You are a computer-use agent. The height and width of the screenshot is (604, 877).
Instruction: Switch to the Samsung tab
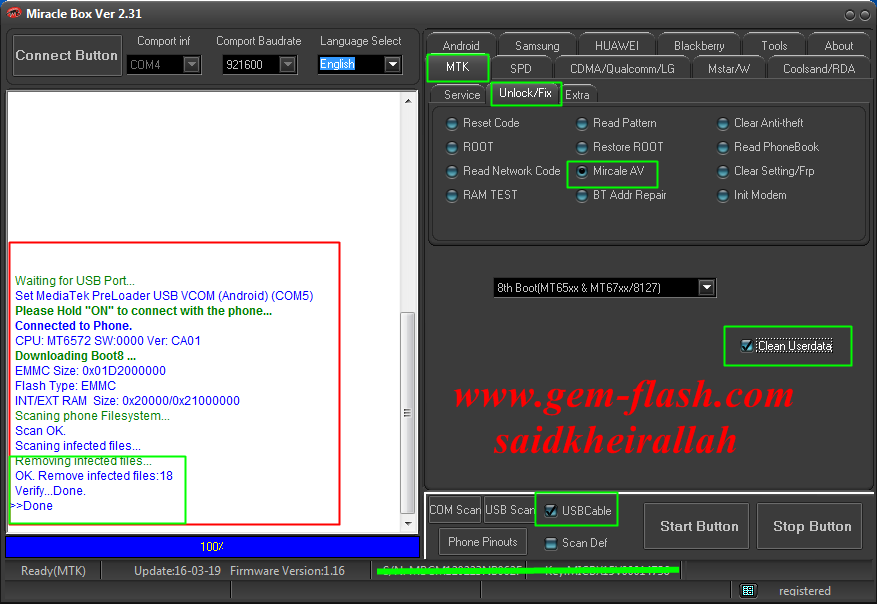[537, 45]
